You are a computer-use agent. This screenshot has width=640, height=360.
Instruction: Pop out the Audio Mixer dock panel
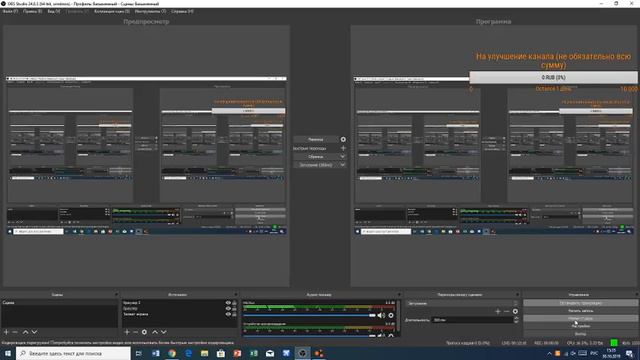pos(399,294)
